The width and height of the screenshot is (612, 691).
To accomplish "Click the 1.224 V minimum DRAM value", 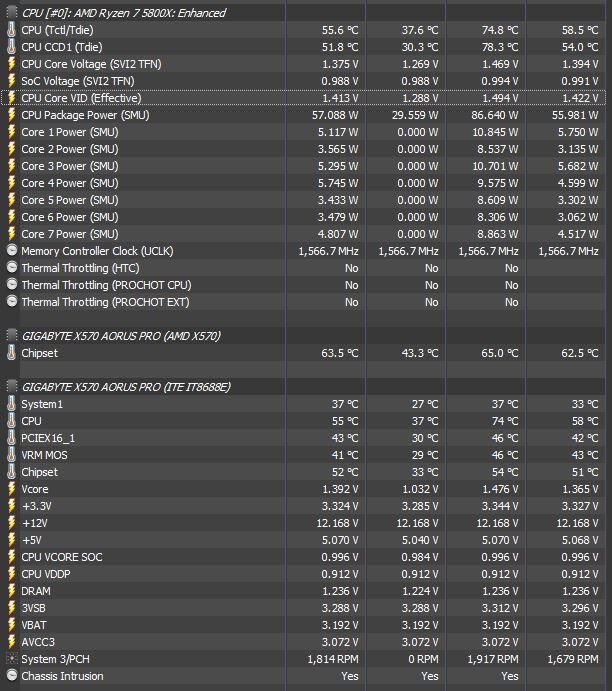I will pyautogui.click(x=420, y=591).
